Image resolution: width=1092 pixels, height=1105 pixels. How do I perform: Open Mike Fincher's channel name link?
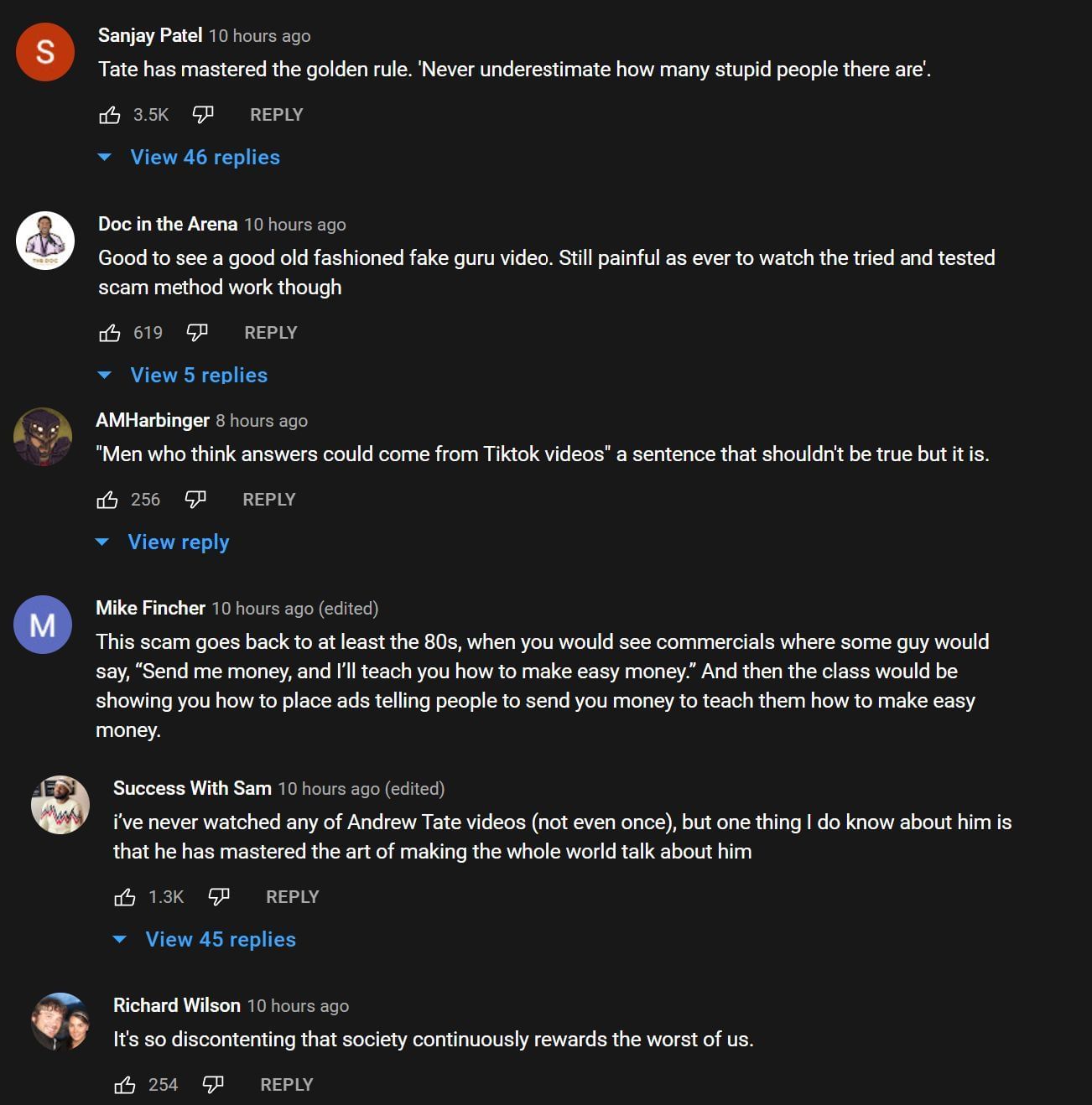click(x=150, y=608)
